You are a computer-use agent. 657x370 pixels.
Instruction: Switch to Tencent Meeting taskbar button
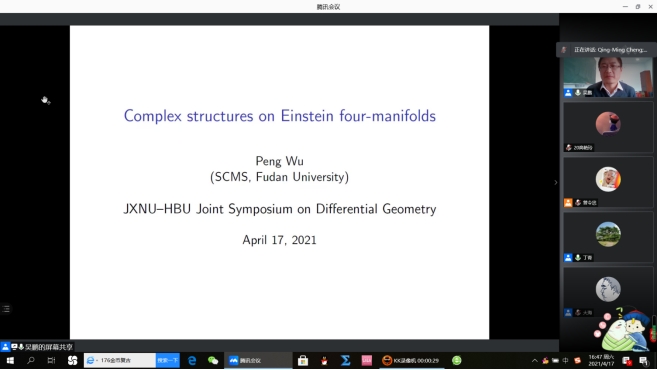point(258,360)
